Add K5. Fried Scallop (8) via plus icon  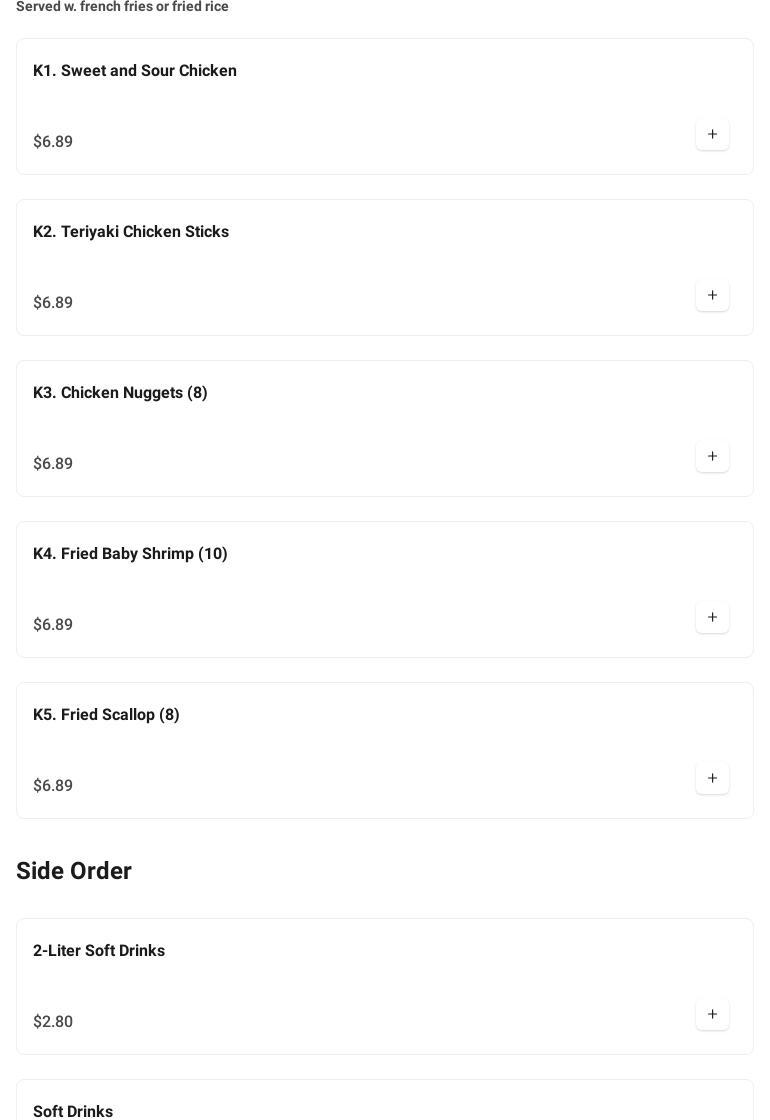(712, 779)
